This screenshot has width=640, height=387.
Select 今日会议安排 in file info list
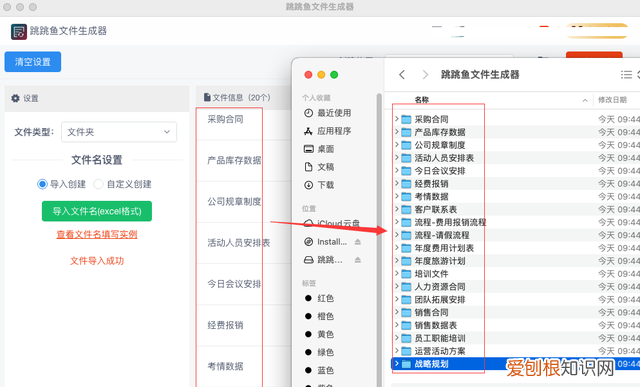click(x=234, y=284)
